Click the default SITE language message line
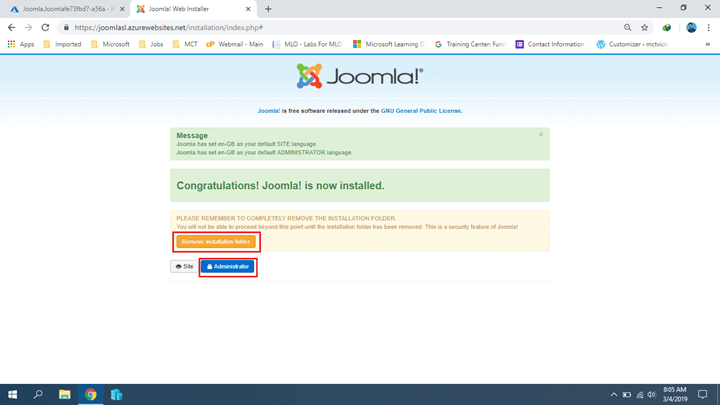This screenshot has height=405, width=720. pyautogui.click(x=247, y=144)
